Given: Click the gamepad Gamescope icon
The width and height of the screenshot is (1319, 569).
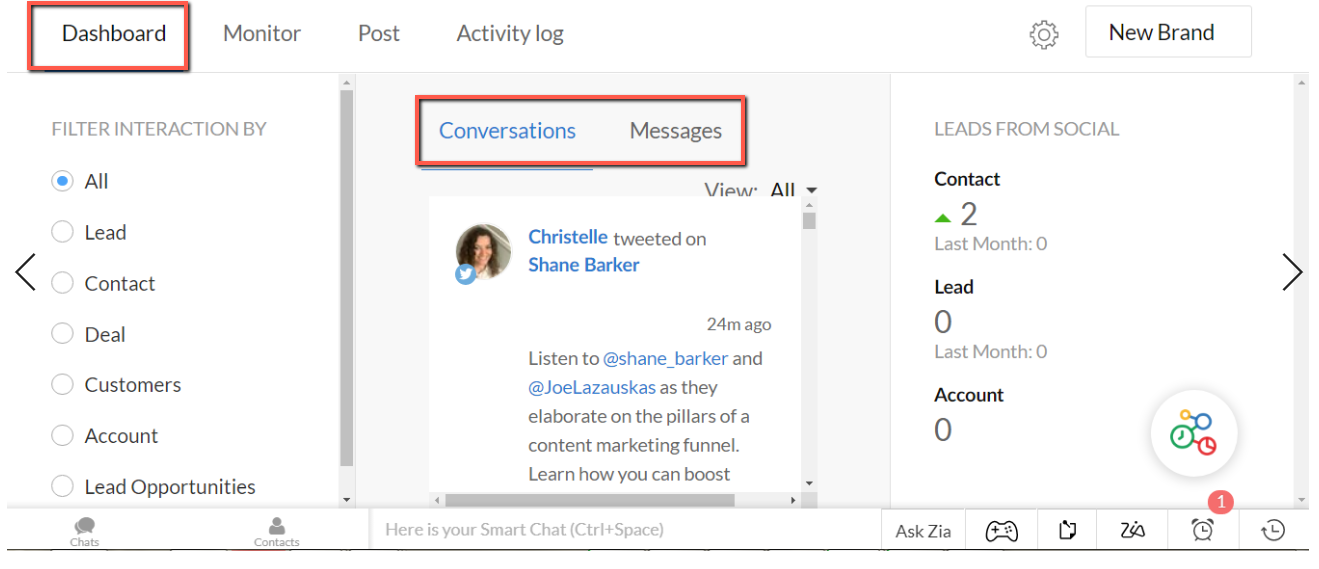Looking at the screenshot, I should coord(1002,531).
